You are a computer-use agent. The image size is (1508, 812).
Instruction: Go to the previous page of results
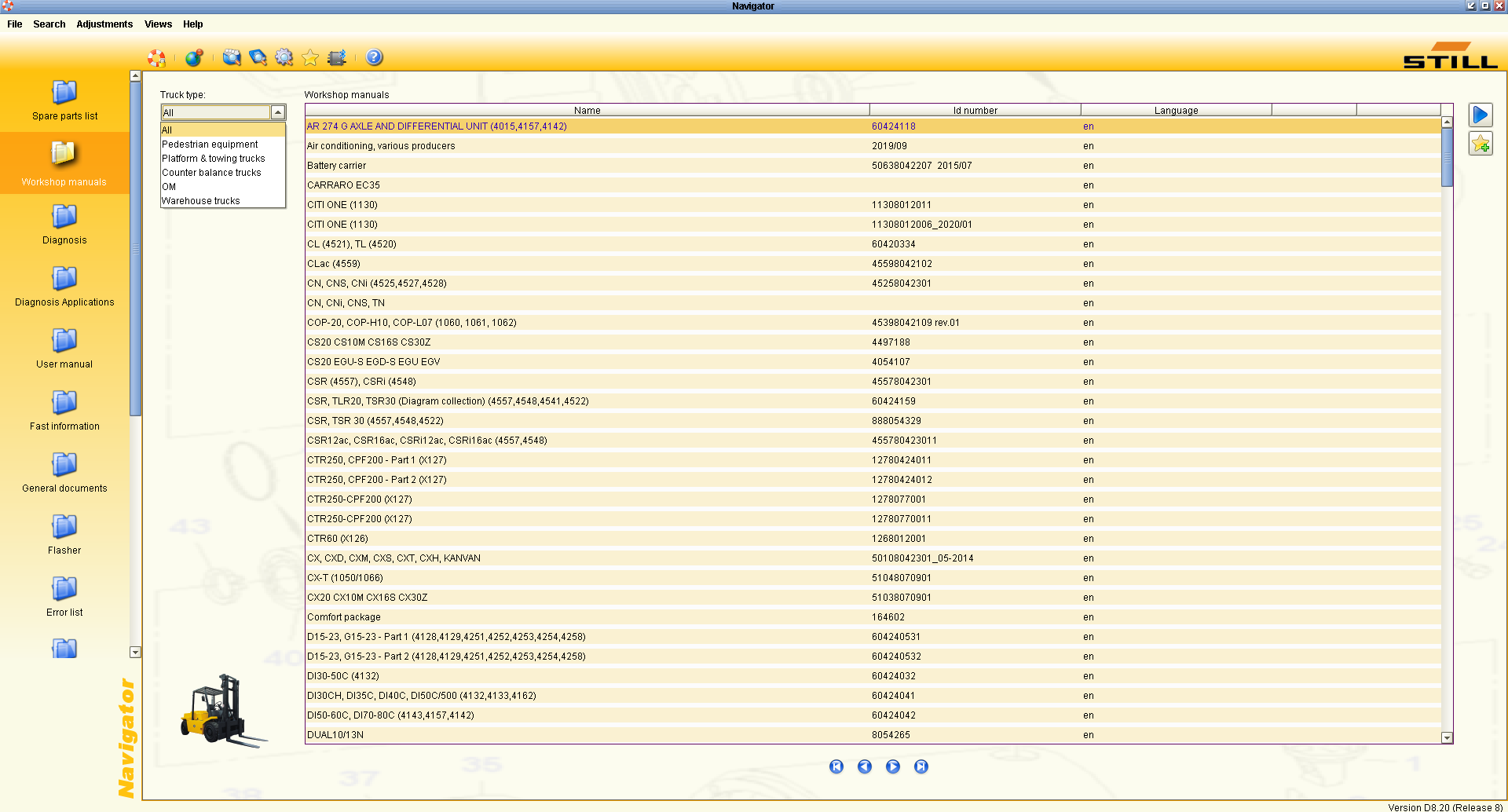click(x=865, y=766)
